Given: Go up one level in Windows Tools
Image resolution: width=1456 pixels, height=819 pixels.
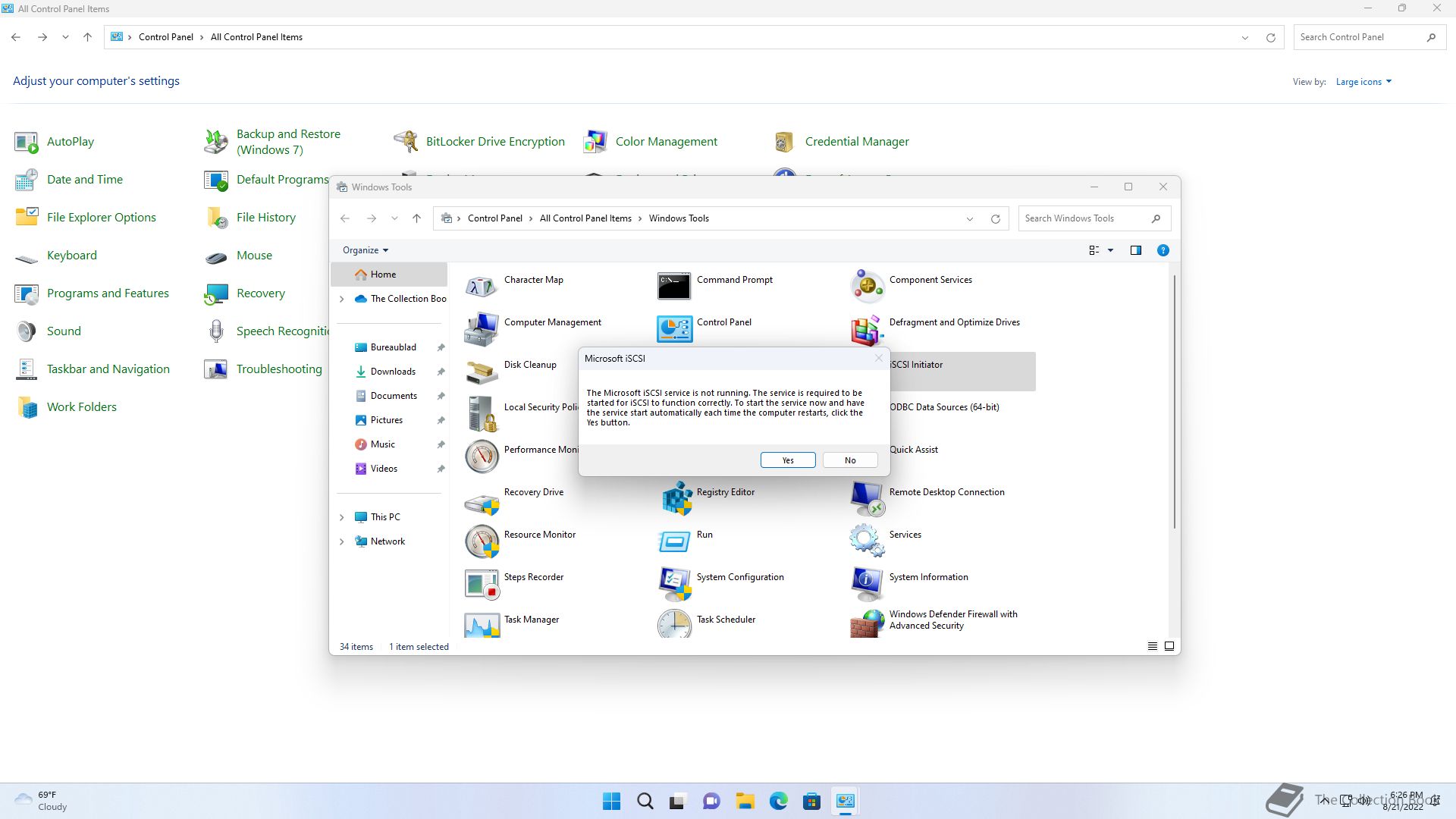Looking at the screenshot, I should (416, 218).
